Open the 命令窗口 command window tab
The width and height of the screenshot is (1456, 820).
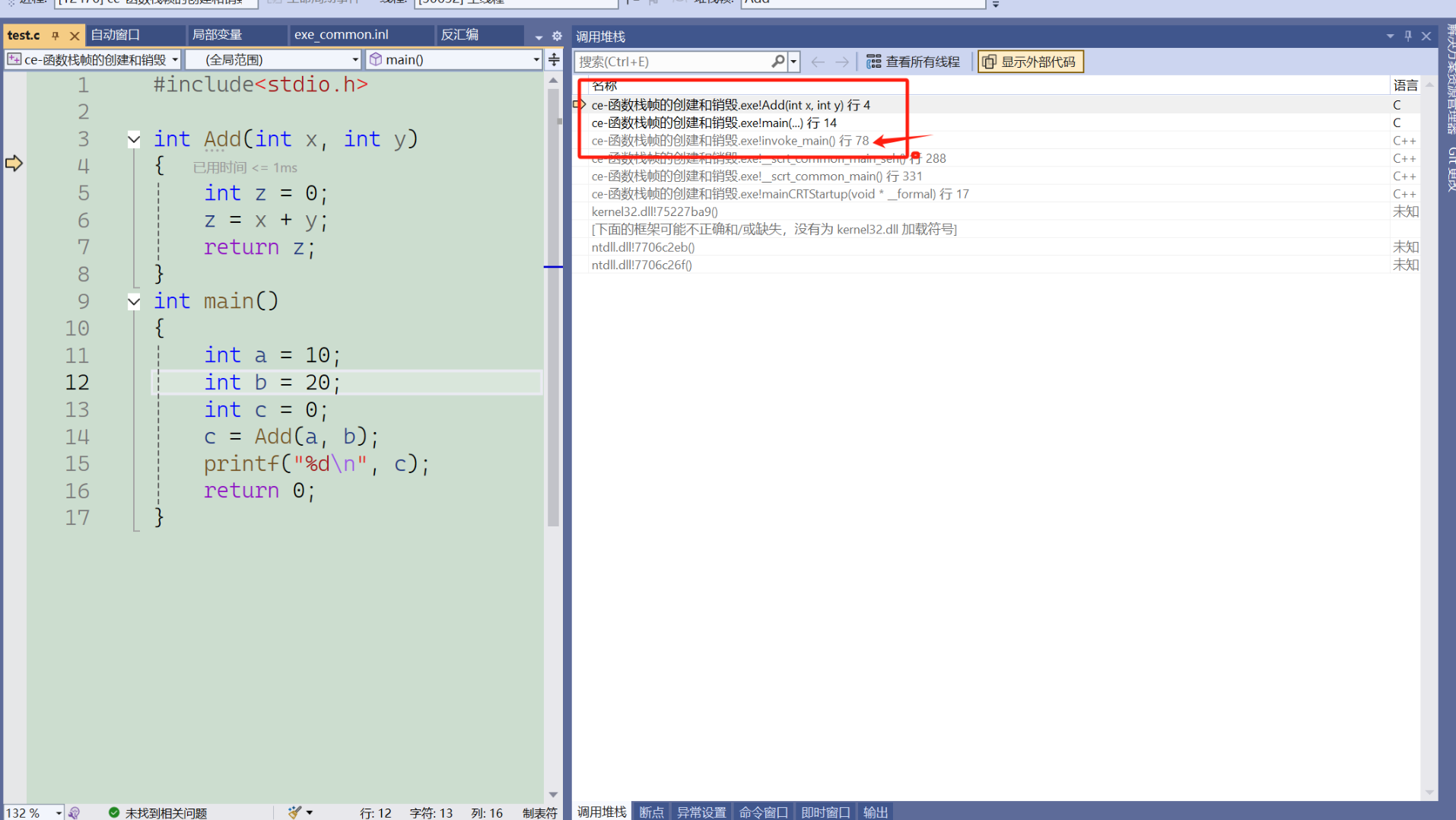(x=763, y=812)
